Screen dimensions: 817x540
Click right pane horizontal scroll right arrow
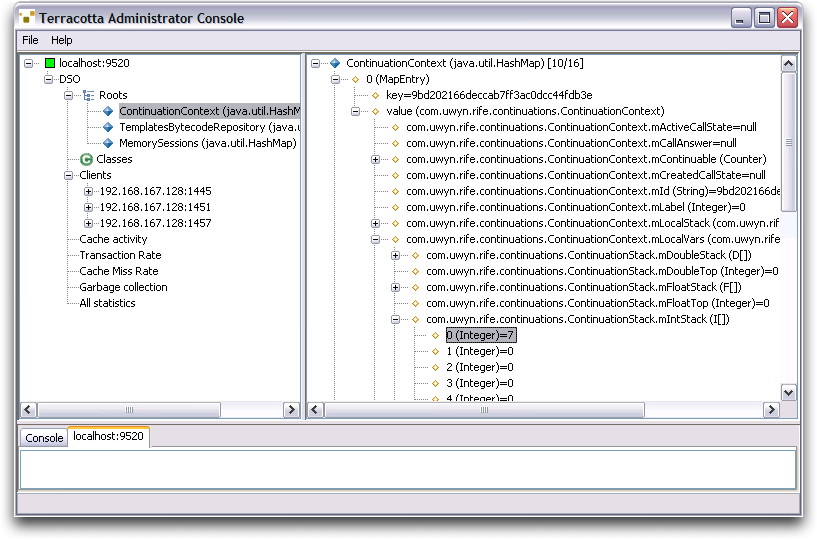pos(771,410)
